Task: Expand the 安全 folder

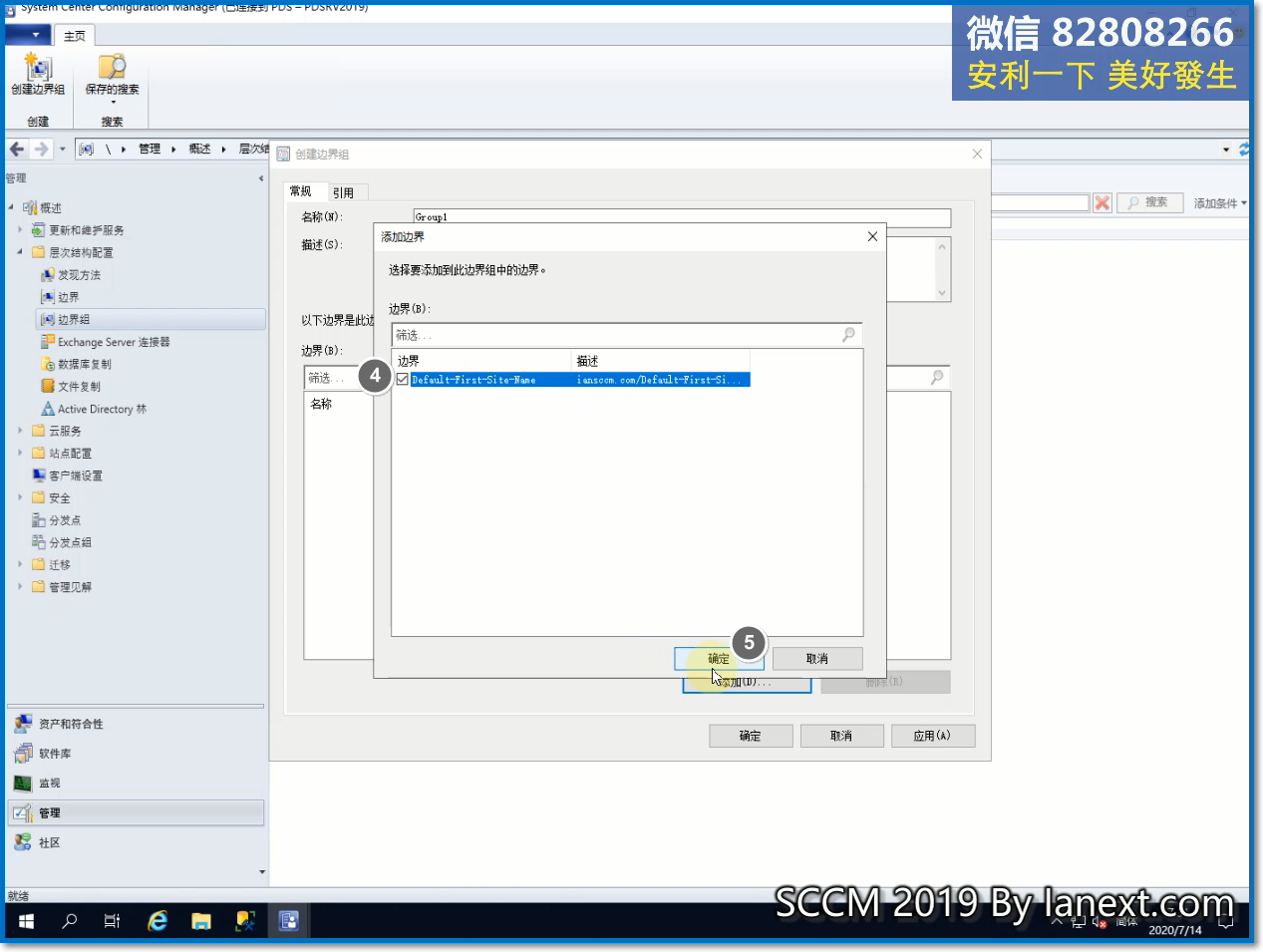Action: click(20, 497)
